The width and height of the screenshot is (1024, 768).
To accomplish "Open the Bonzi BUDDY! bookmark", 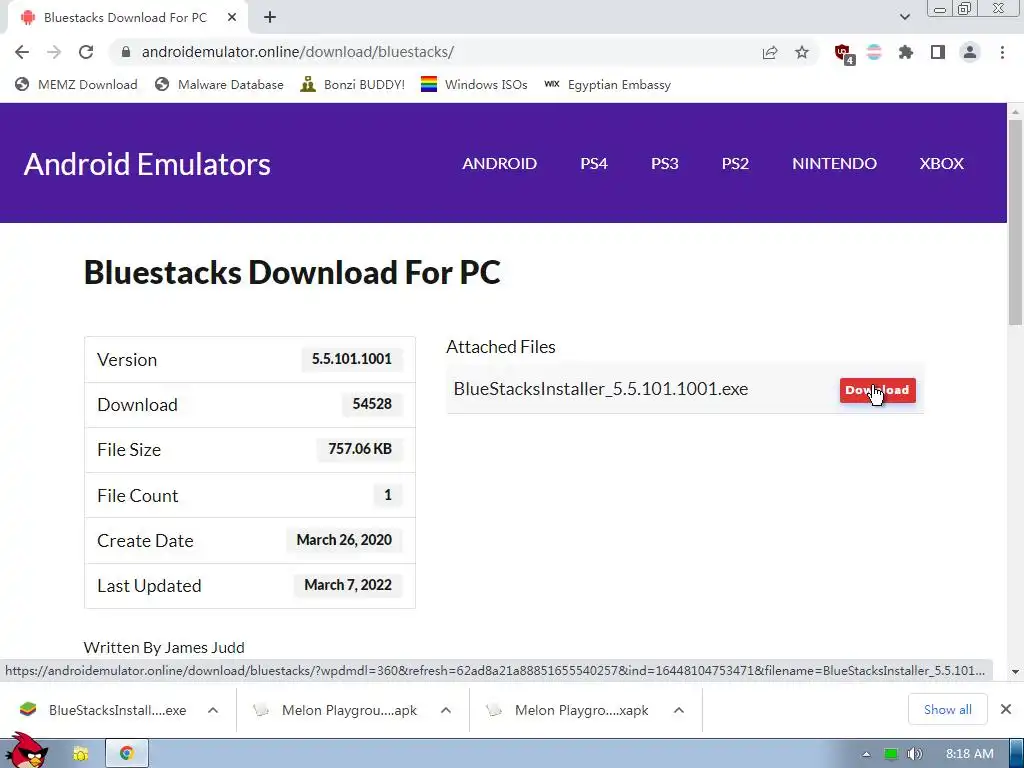I will pyautogui.click(x=352, y=84).
